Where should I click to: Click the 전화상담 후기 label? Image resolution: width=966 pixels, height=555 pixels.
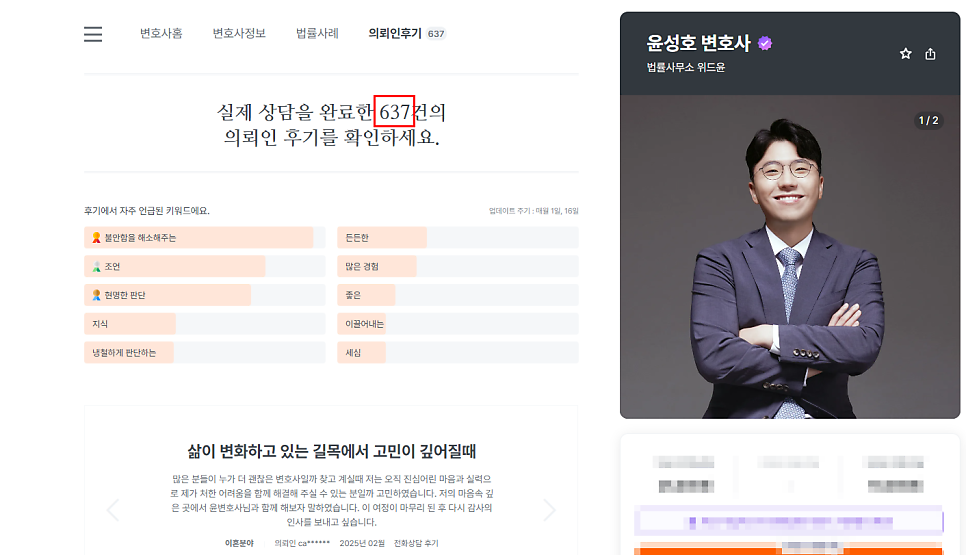(416, 543)
